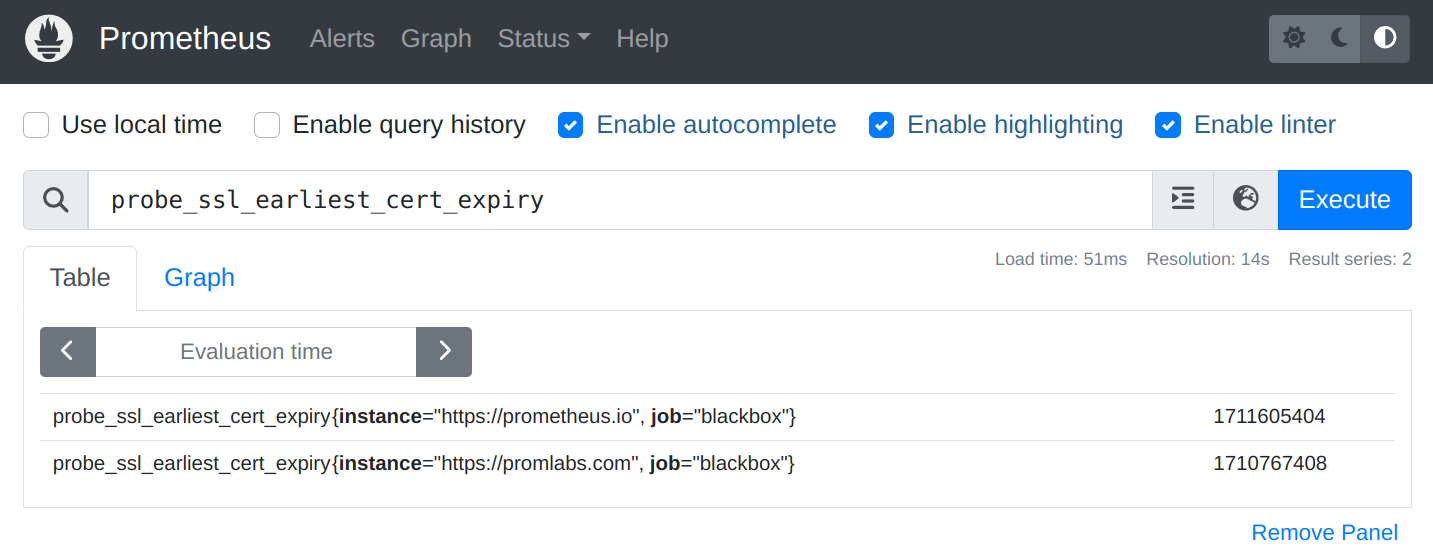This screenshot has width=1433, height=559.
Task: Open the metrics explorer globe icon
Action: 1245,200
